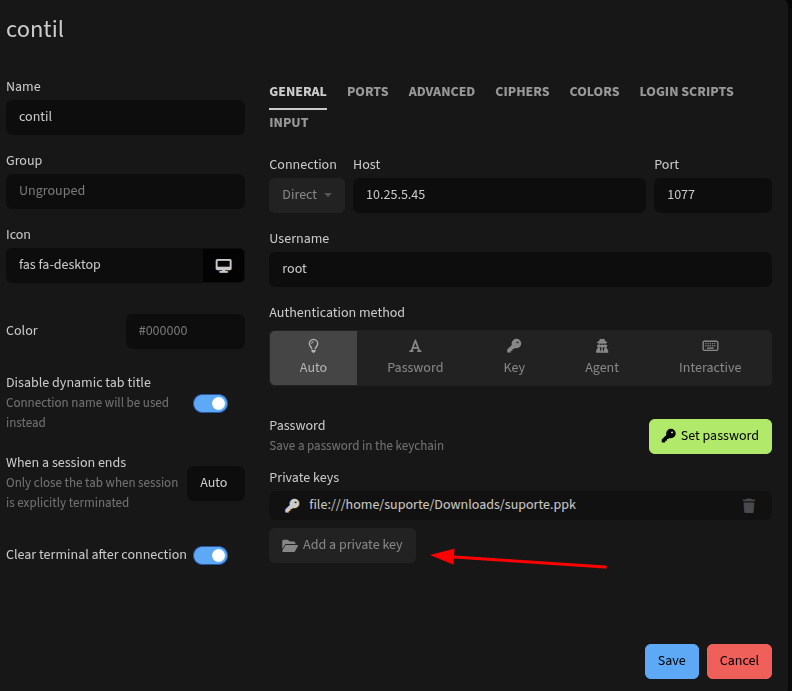
Task: Select Password authentication method
Action: pyautogui.click(x=415, y=357)
